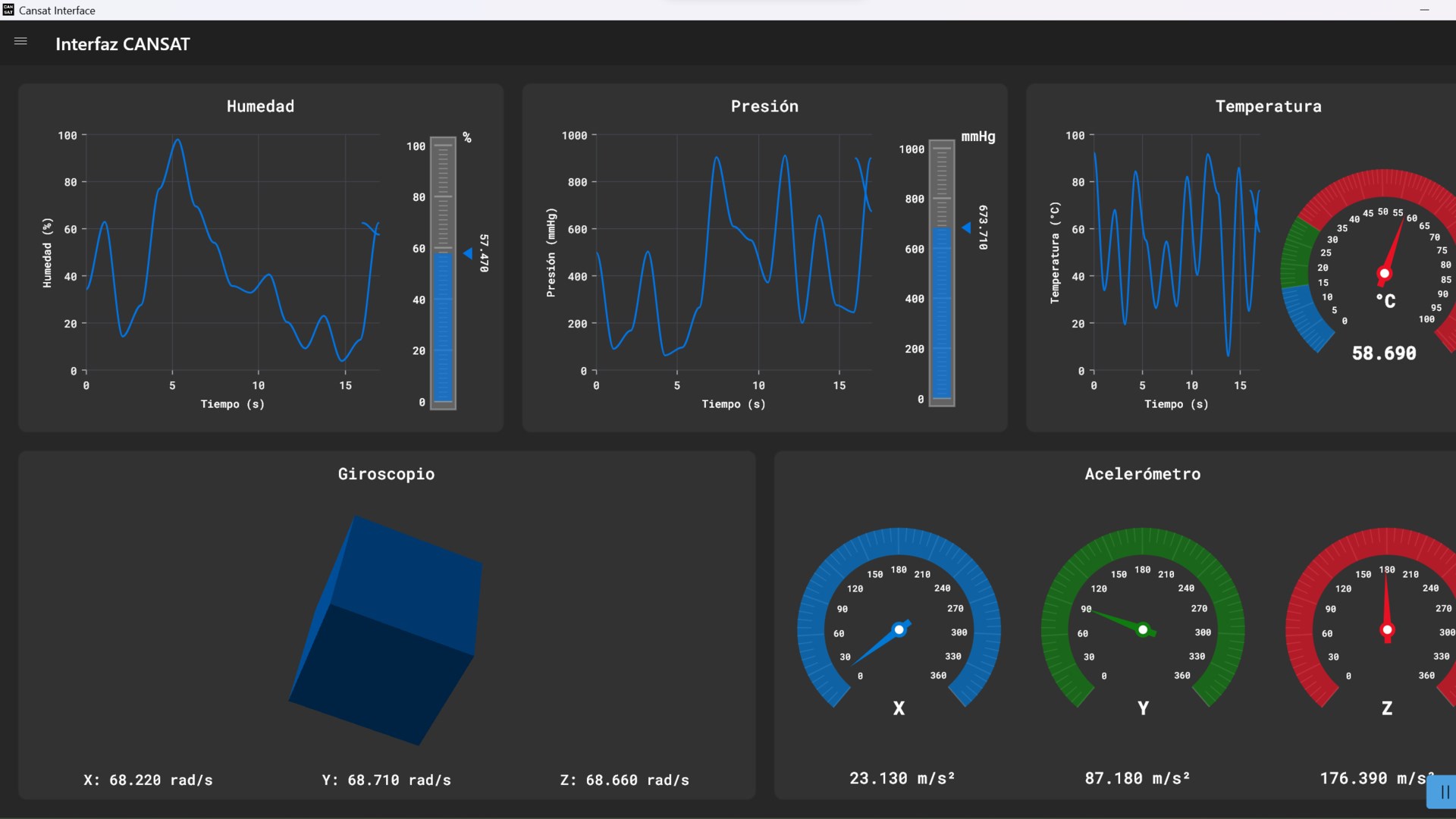Click the Interfaz CANSAT header title
Image resolution: width=1456 pixels, height=819 pixels.
[123, 44]
